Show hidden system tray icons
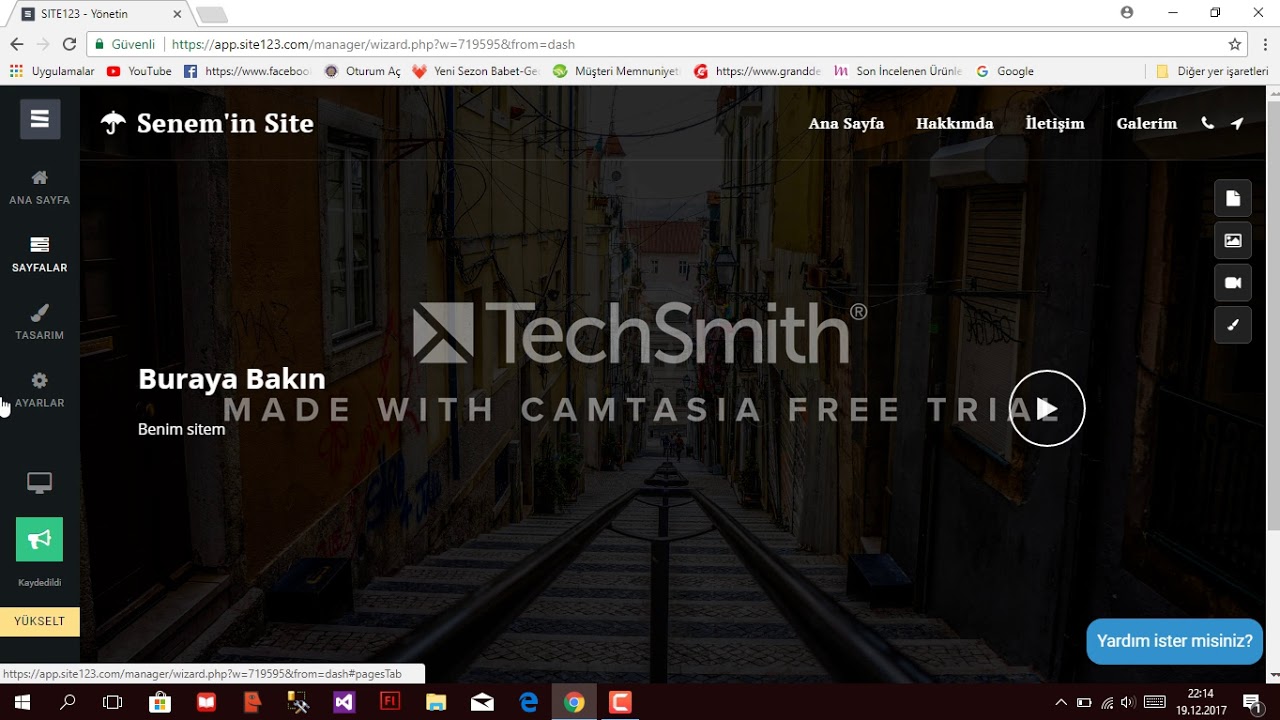Image resolution: width=1280 pixels, height=720 pixels. tap(1061, 702)
